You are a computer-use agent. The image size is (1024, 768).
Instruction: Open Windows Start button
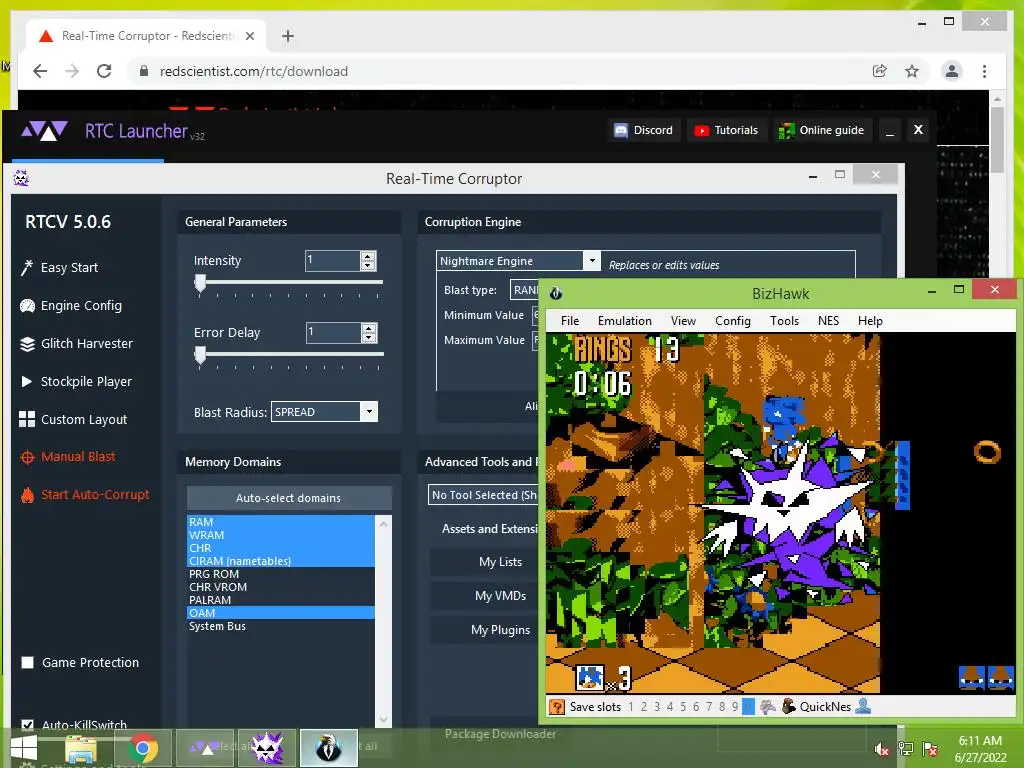tap(24, 748)
